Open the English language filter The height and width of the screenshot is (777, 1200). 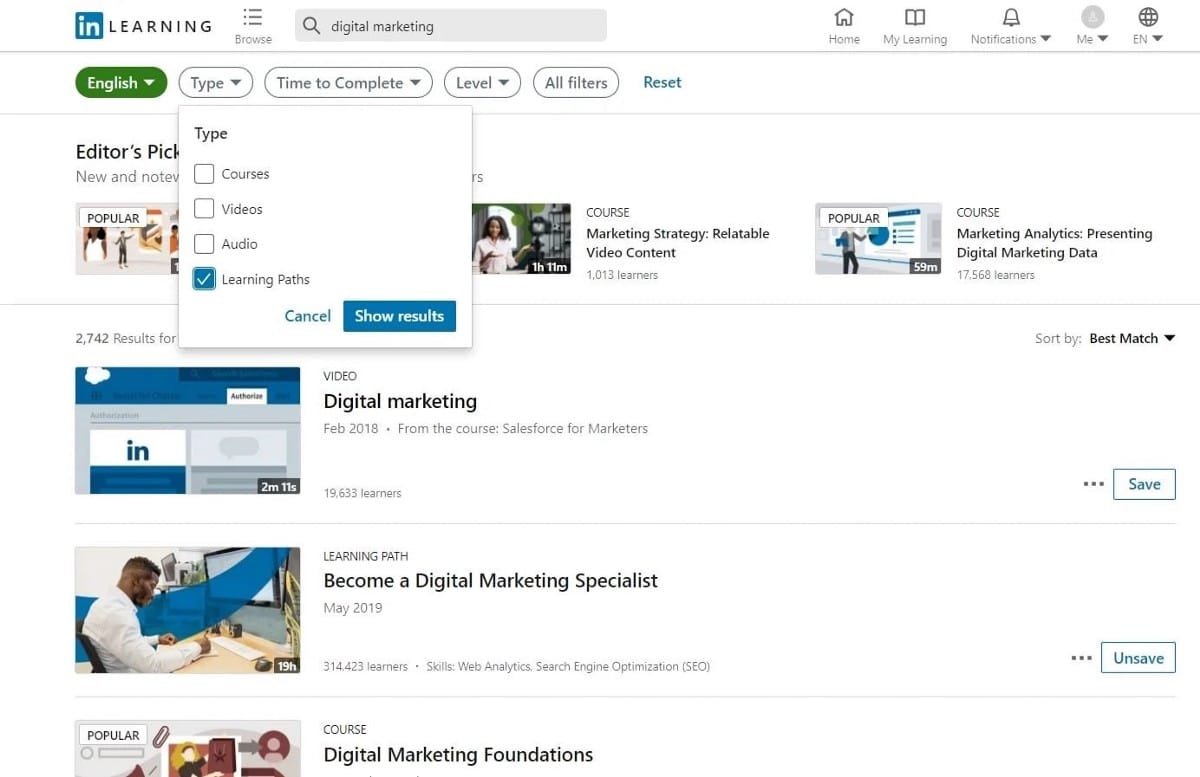[120, 82]
